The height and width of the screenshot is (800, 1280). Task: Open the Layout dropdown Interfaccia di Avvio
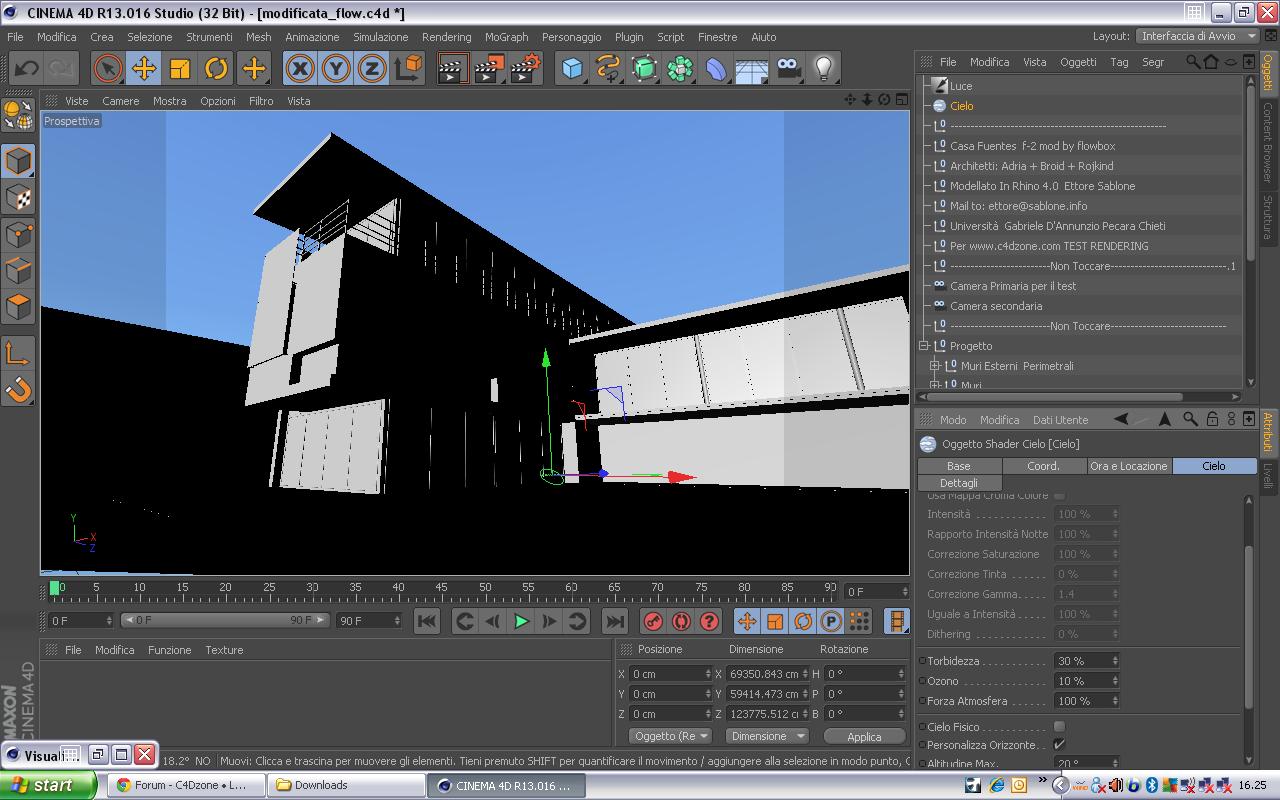tap(1197, 36)
